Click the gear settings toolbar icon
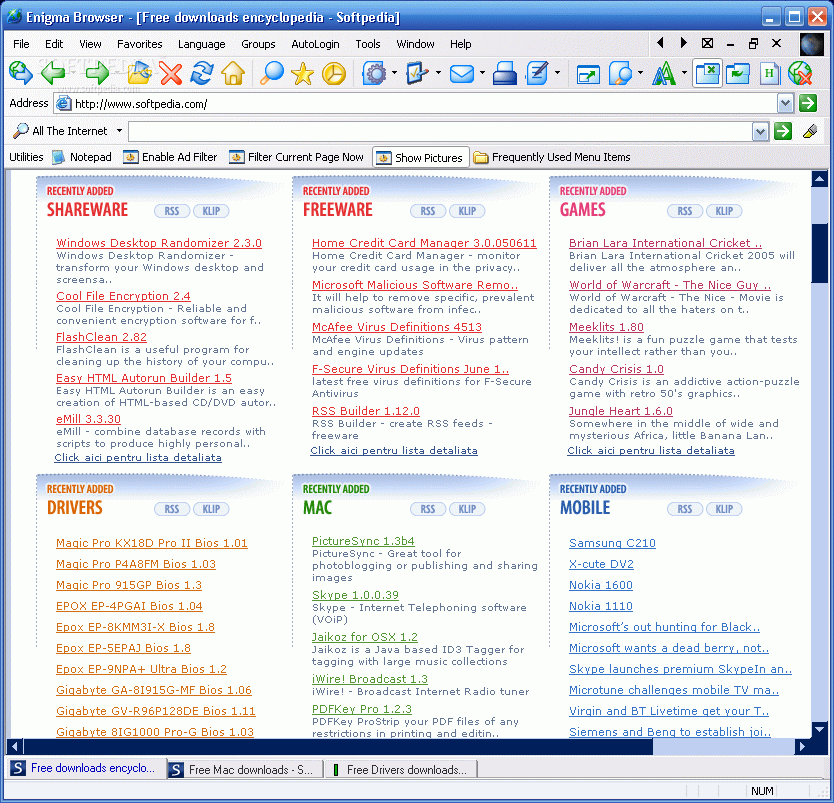The width and height of the screenshot is (834, 803). tap(375, 73)
